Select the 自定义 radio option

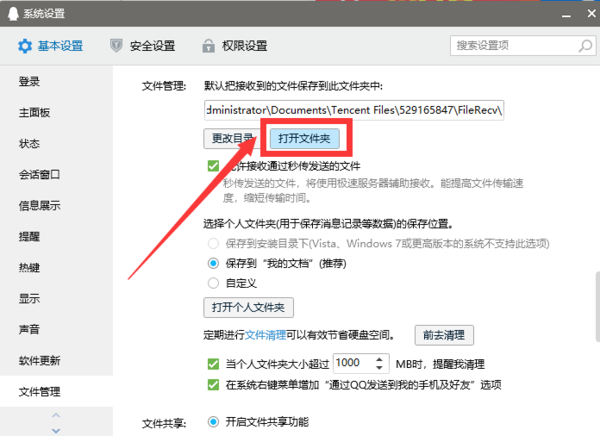(x=213, y=283)
